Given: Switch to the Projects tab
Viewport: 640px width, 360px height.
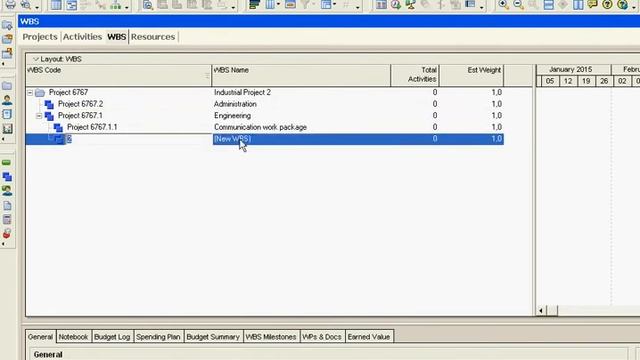Looking at the screenshot, I should [40, 37].
